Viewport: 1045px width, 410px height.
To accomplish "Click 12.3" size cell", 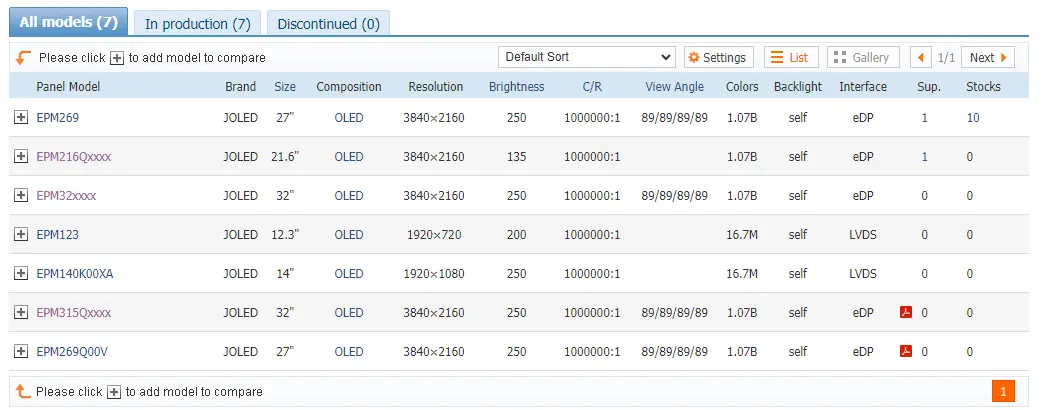I will click(285, 235).
